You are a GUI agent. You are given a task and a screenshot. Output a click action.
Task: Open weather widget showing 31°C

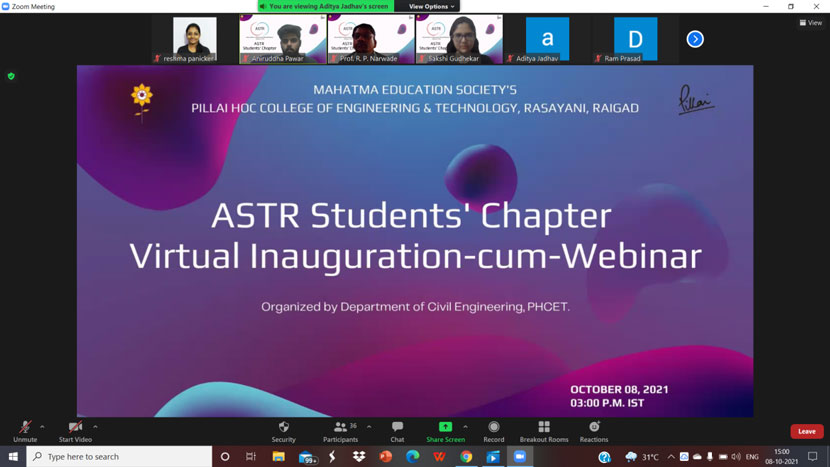tap(642, 456)
